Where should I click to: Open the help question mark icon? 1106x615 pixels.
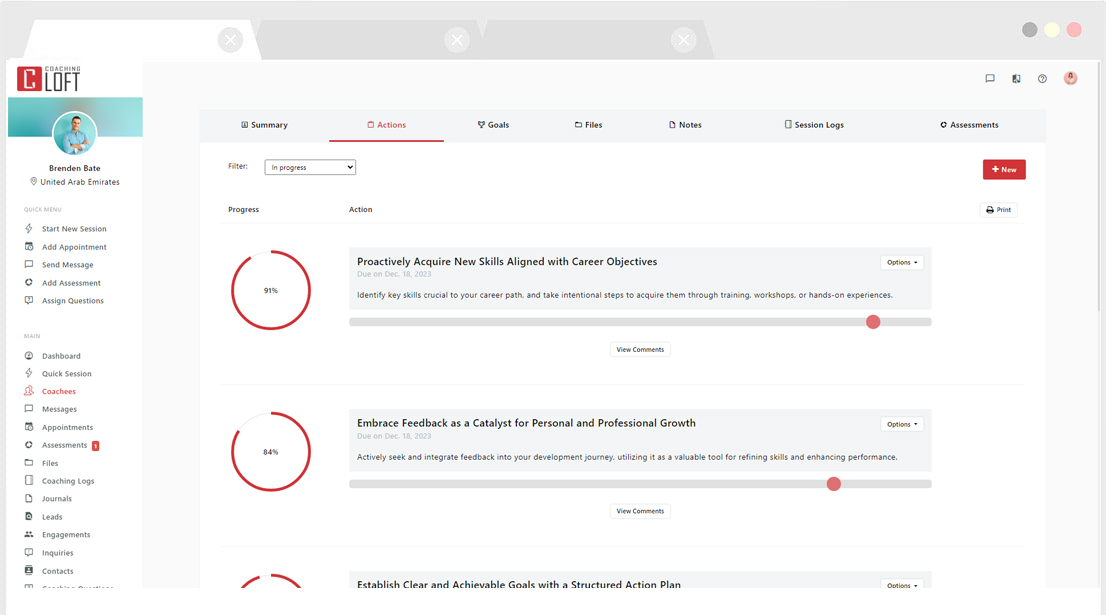1043,78
